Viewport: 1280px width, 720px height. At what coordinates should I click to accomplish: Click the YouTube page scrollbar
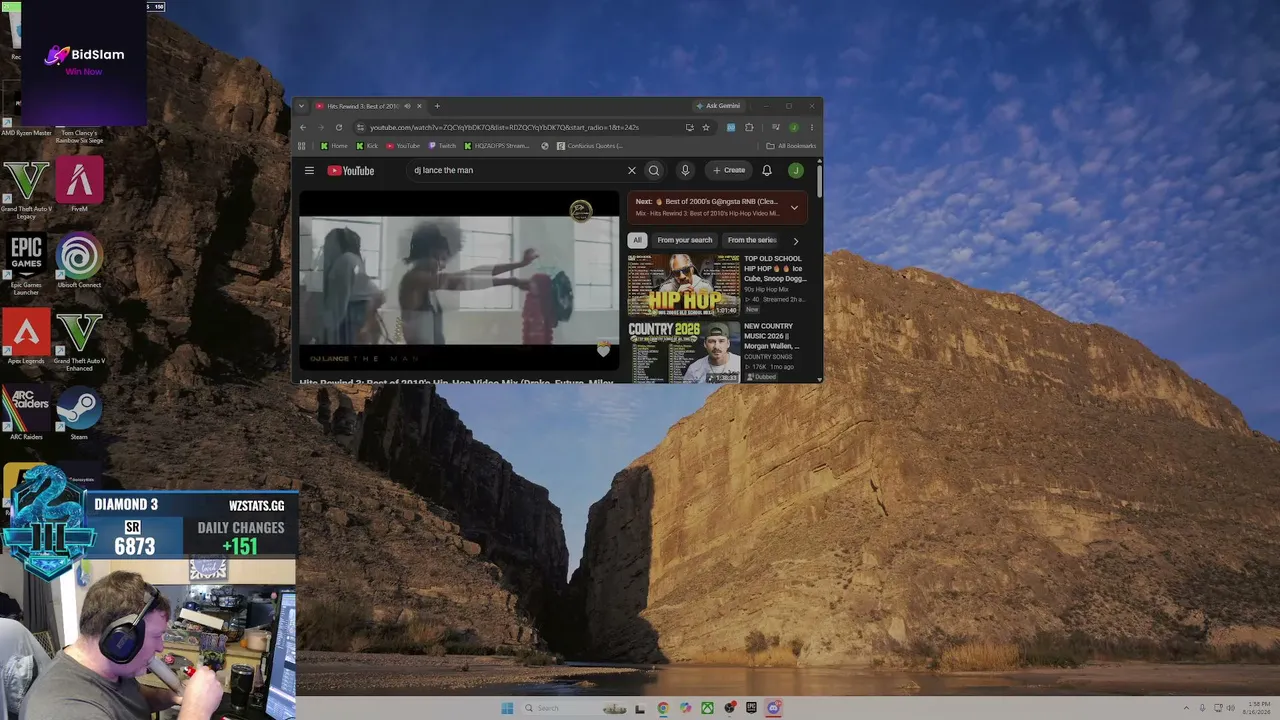(x=819, y=181)
